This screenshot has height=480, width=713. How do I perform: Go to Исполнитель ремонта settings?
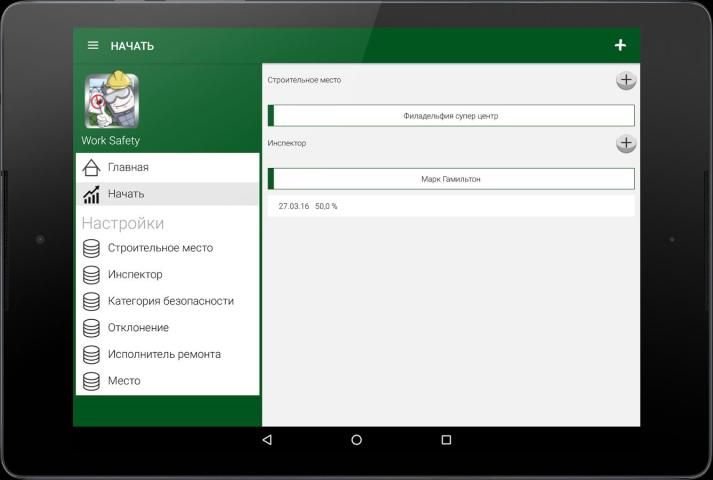click(x=164, y=354)
